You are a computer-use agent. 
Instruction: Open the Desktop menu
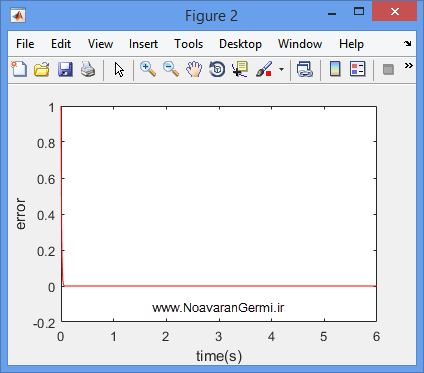click(240, 44)
